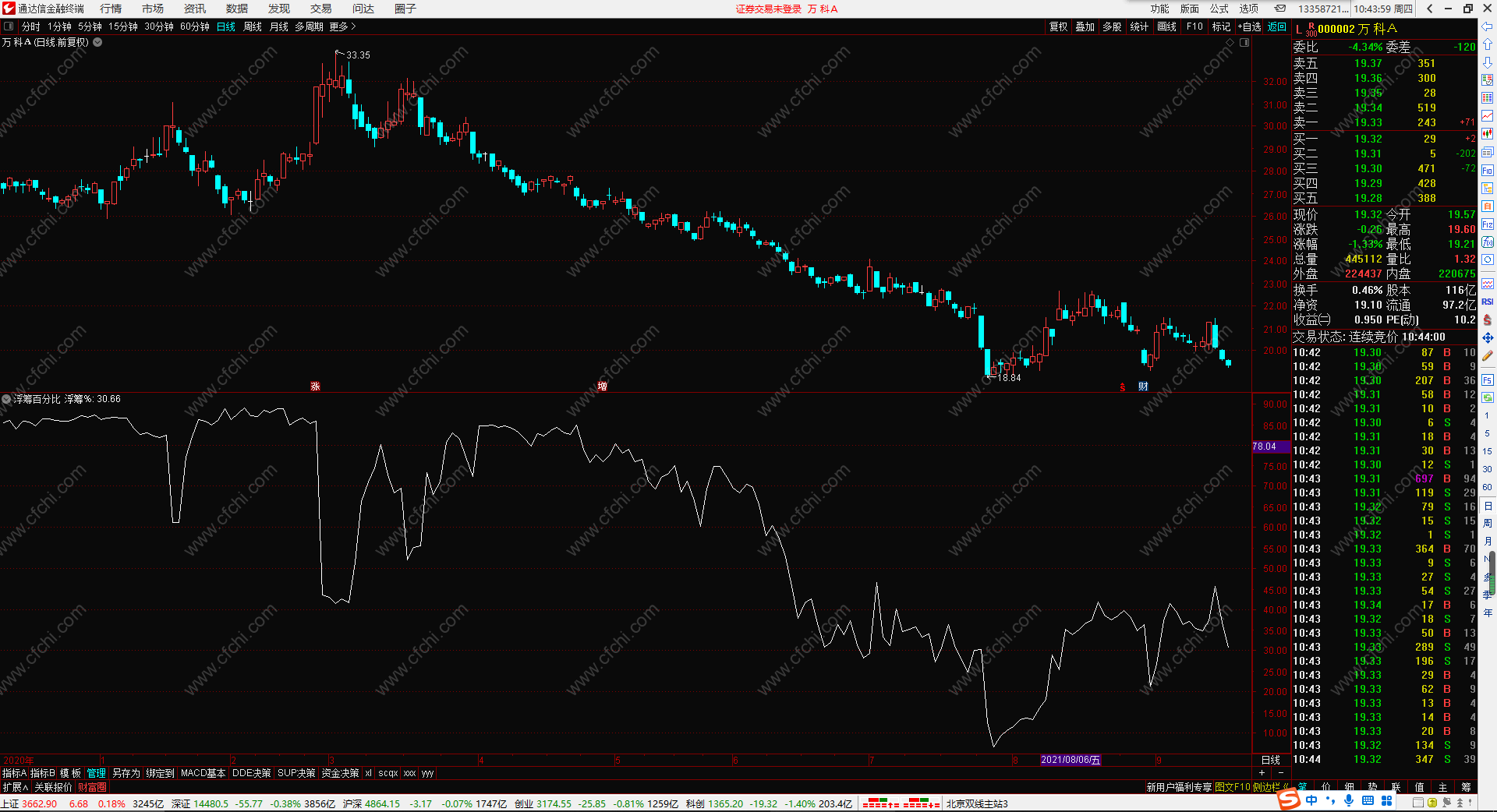
Task: Click the navigate-back chevron in title bar
Action: (x=1429, y=9)
